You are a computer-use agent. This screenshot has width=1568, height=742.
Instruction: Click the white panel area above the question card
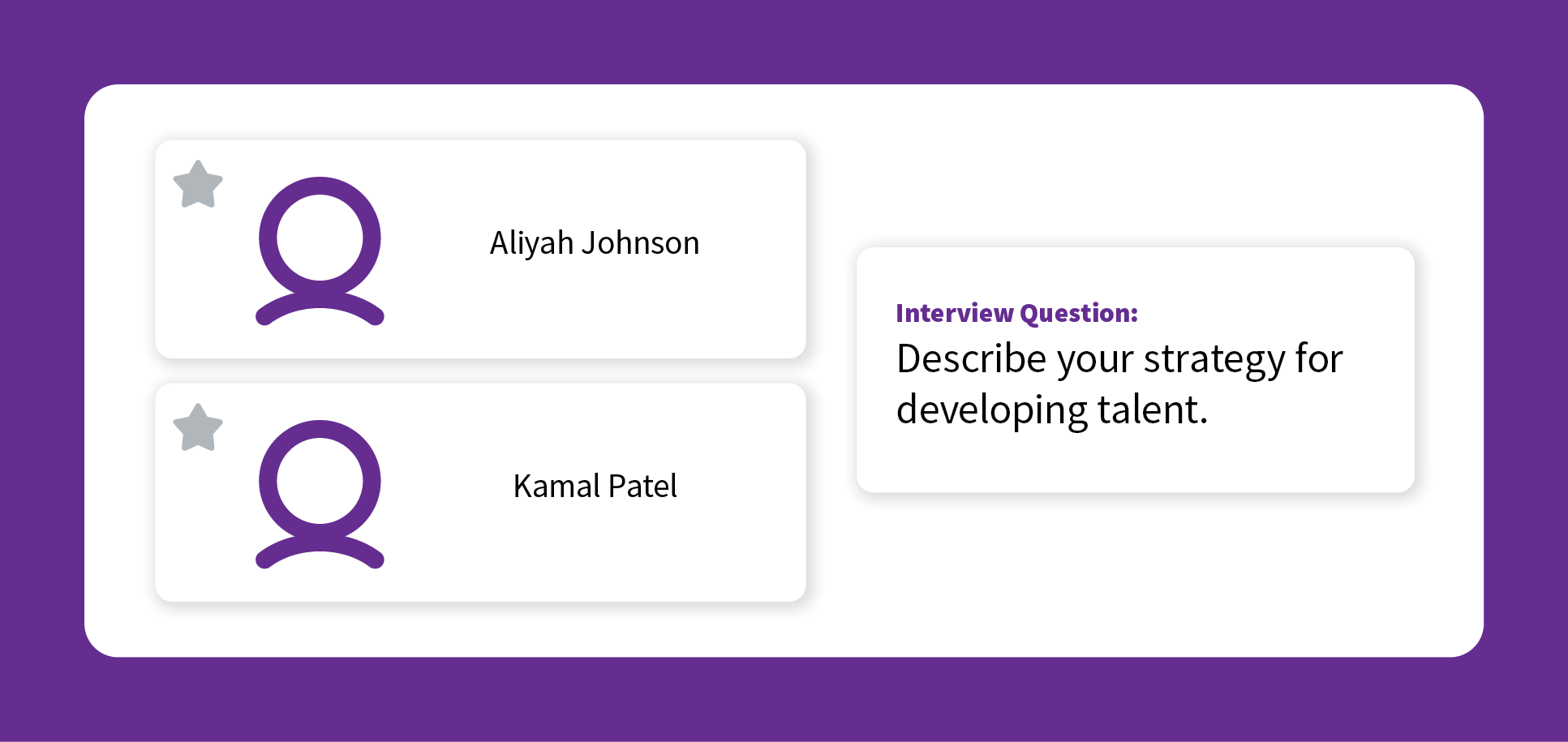1136,166
